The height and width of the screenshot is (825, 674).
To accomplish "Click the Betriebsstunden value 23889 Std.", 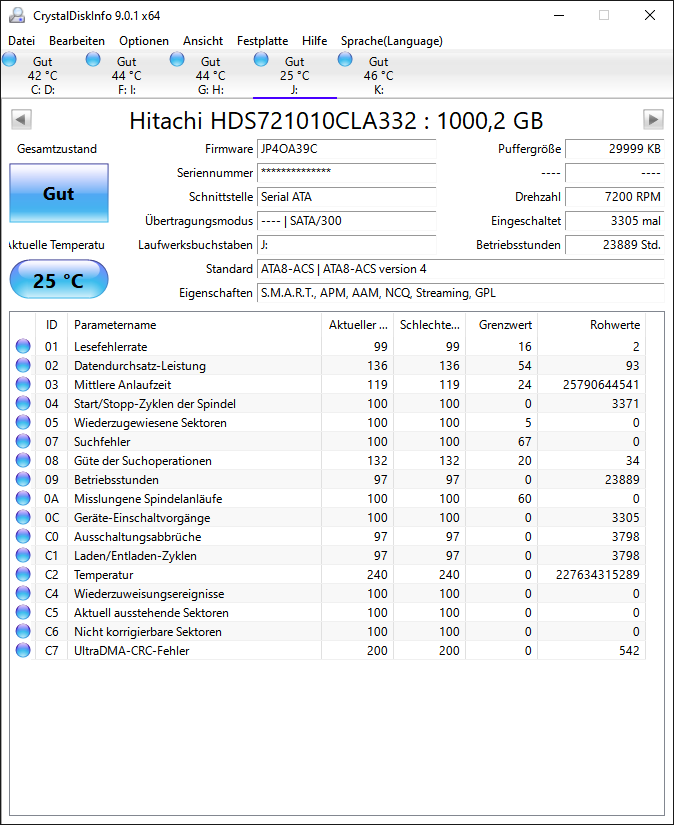I will (615, 245).
